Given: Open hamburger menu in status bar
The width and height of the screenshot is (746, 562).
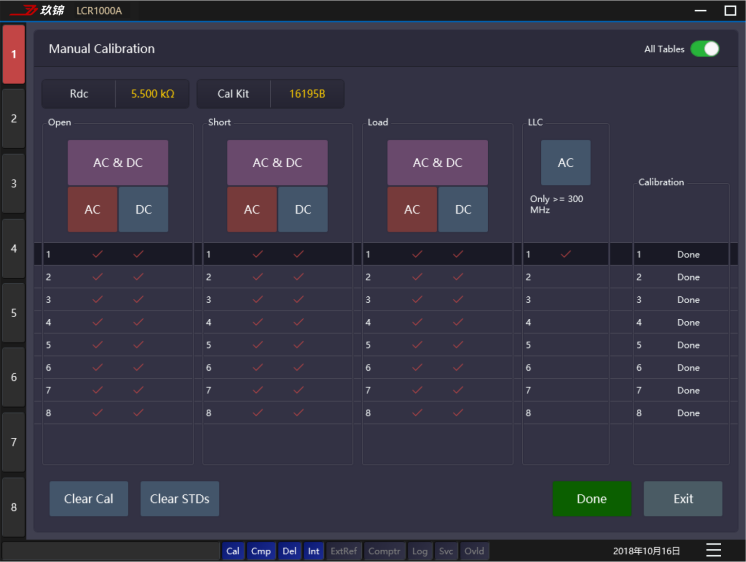Looking at the screenshot, I should 713,550.
